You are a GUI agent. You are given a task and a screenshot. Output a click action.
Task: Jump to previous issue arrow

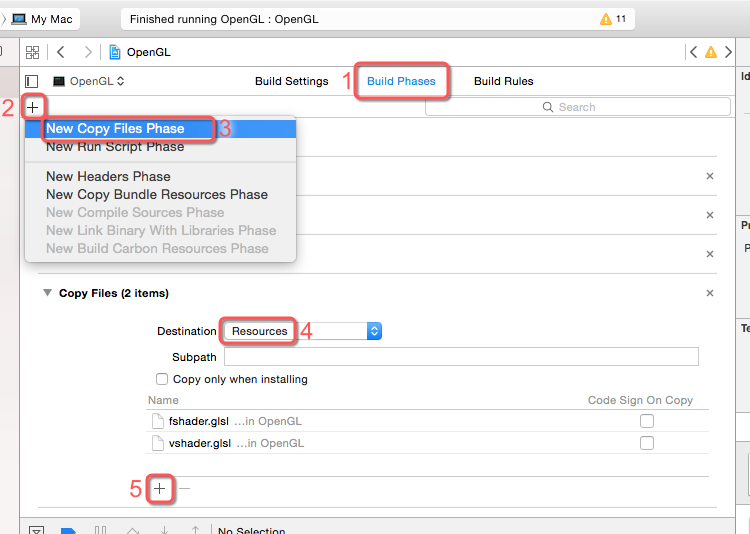pyautogui.click(x=694, y=52)
